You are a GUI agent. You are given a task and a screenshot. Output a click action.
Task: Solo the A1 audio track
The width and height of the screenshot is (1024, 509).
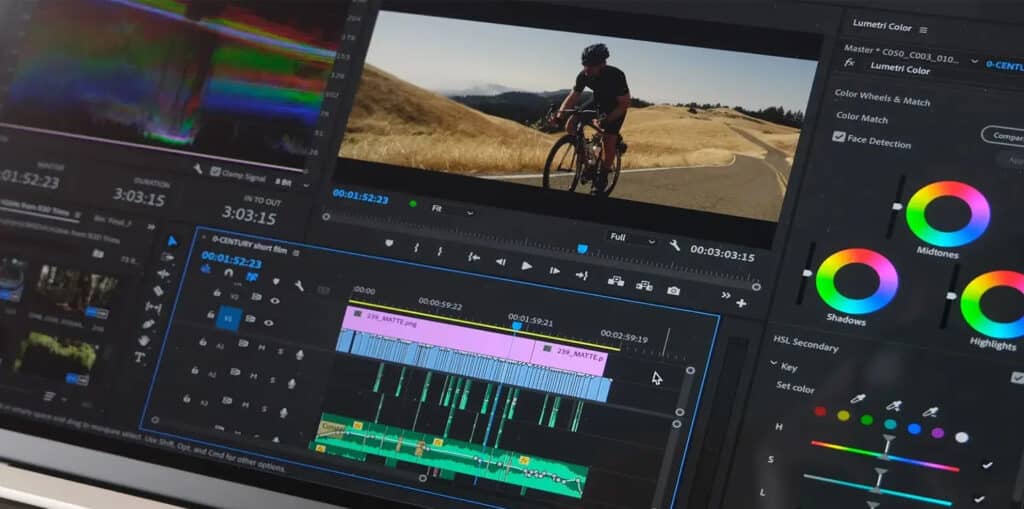click(x=280, y=351)
